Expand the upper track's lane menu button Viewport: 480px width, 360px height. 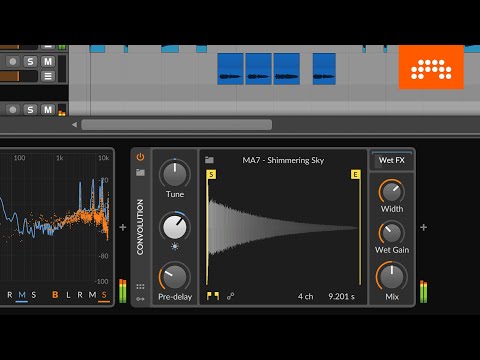(x=48, y=76)
